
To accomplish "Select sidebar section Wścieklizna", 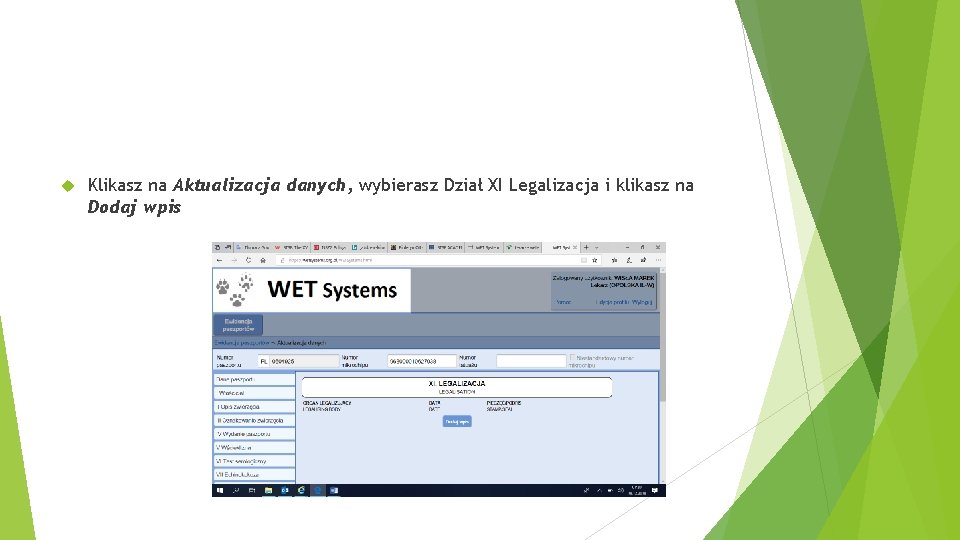I will tap(254, 448).
